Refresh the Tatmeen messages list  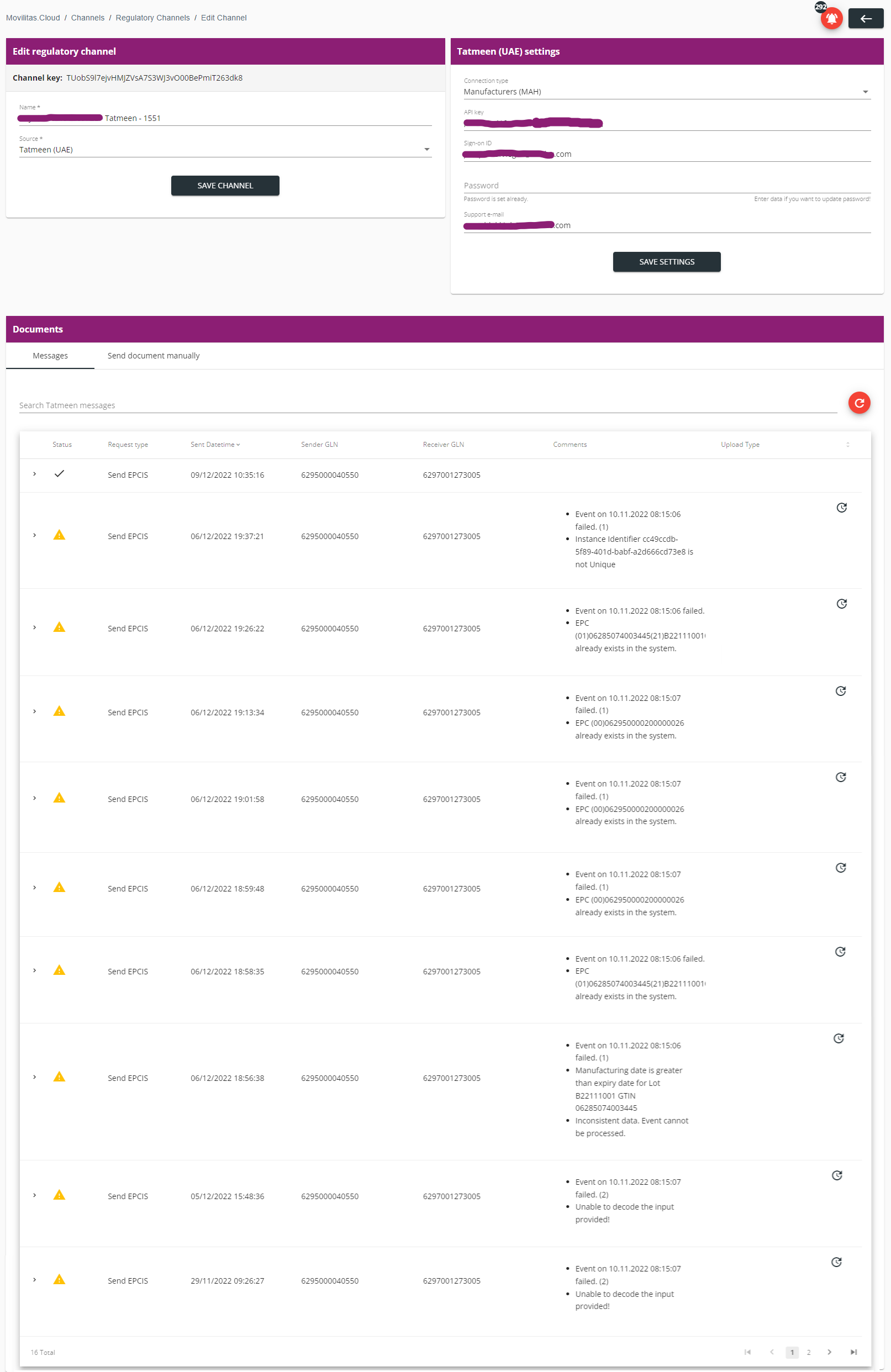(859, 403)
